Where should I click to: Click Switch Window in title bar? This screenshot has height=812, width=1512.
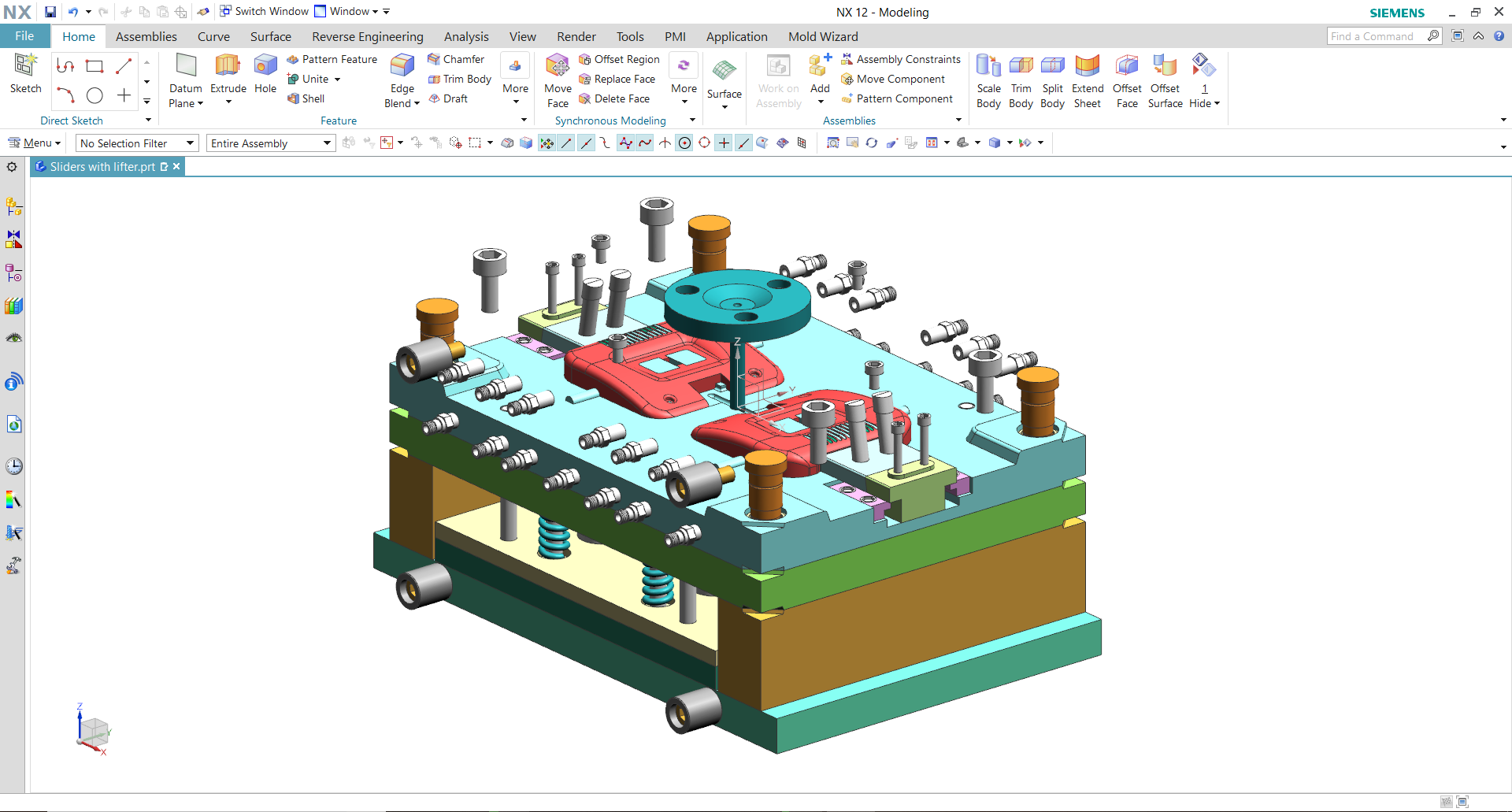tap(264, 12)
